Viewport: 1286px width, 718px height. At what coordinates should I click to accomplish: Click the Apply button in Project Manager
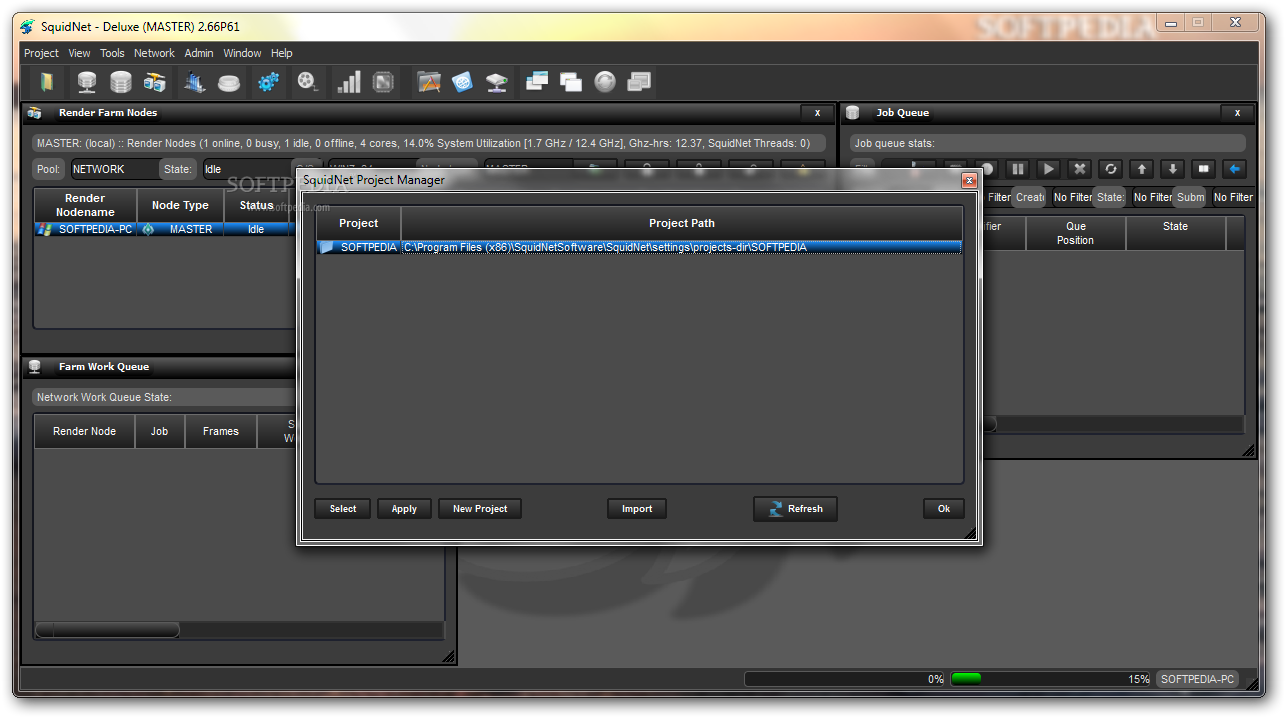click(x=404, y=509)
